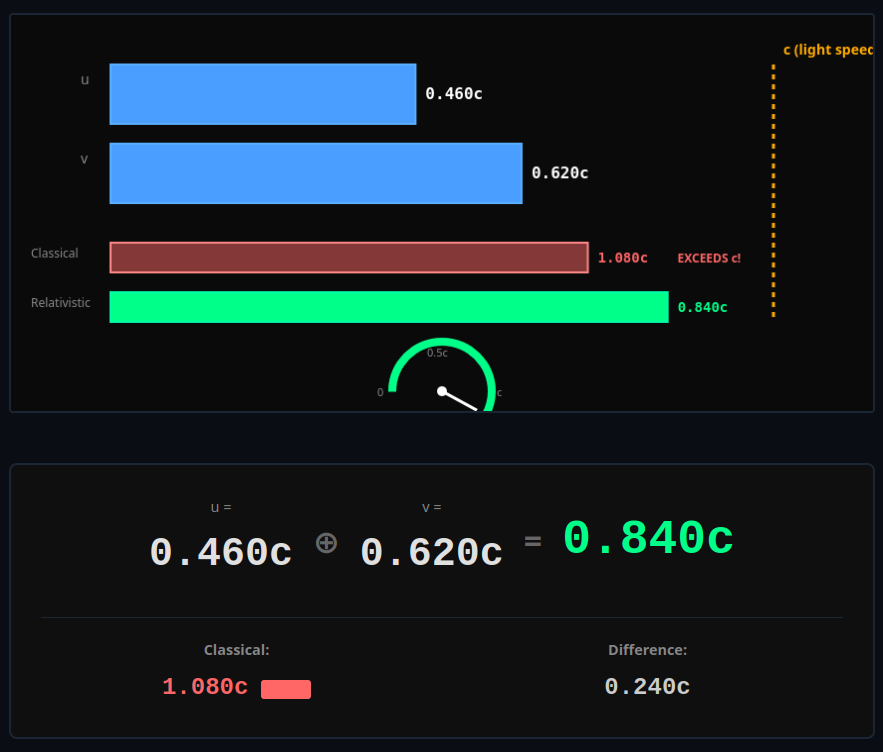Select the blue u velocity bar

[262, 94]
